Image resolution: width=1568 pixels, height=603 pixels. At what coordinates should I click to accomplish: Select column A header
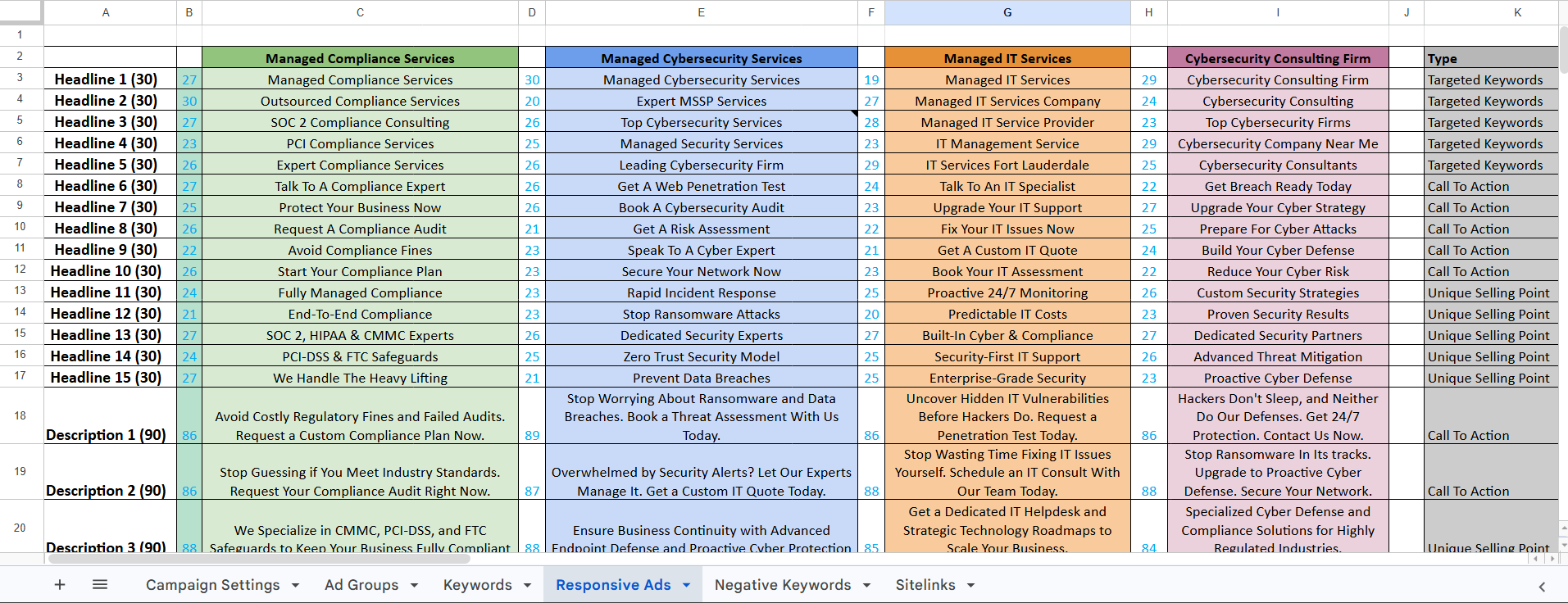110,12
